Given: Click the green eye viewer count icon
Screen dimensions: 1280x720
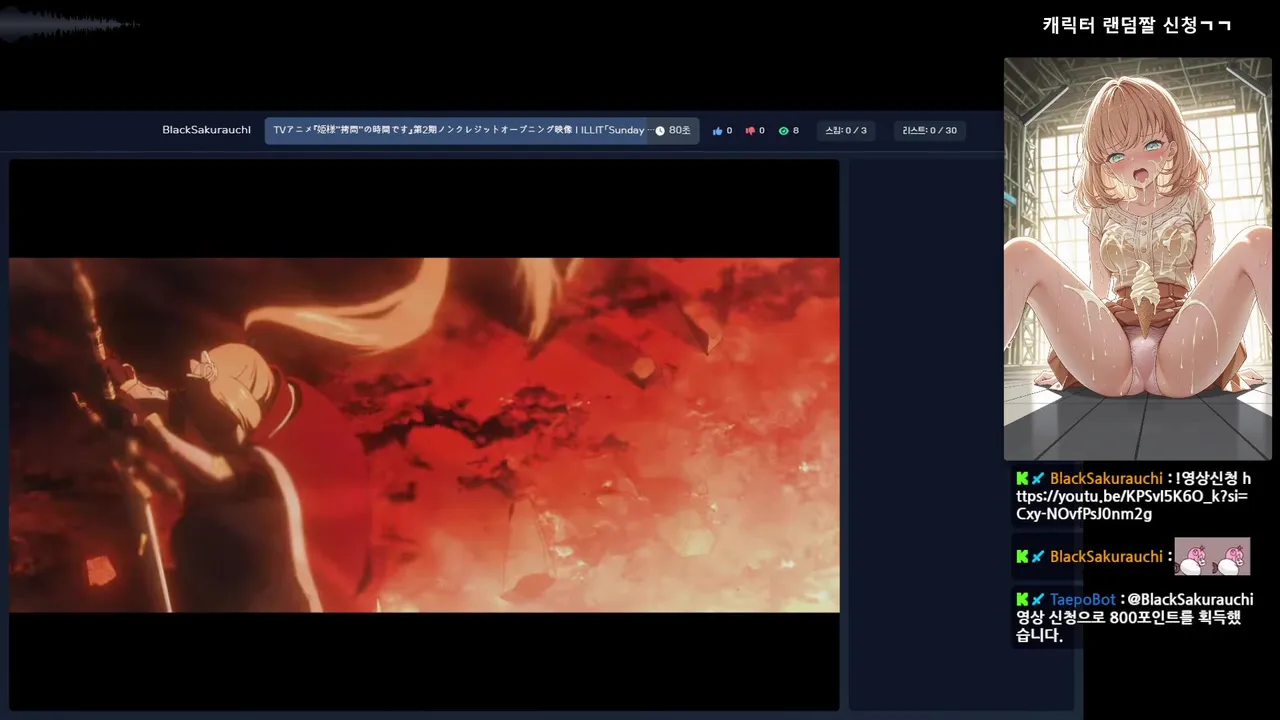Looking at the screenshot, I should tap(784, 131).
